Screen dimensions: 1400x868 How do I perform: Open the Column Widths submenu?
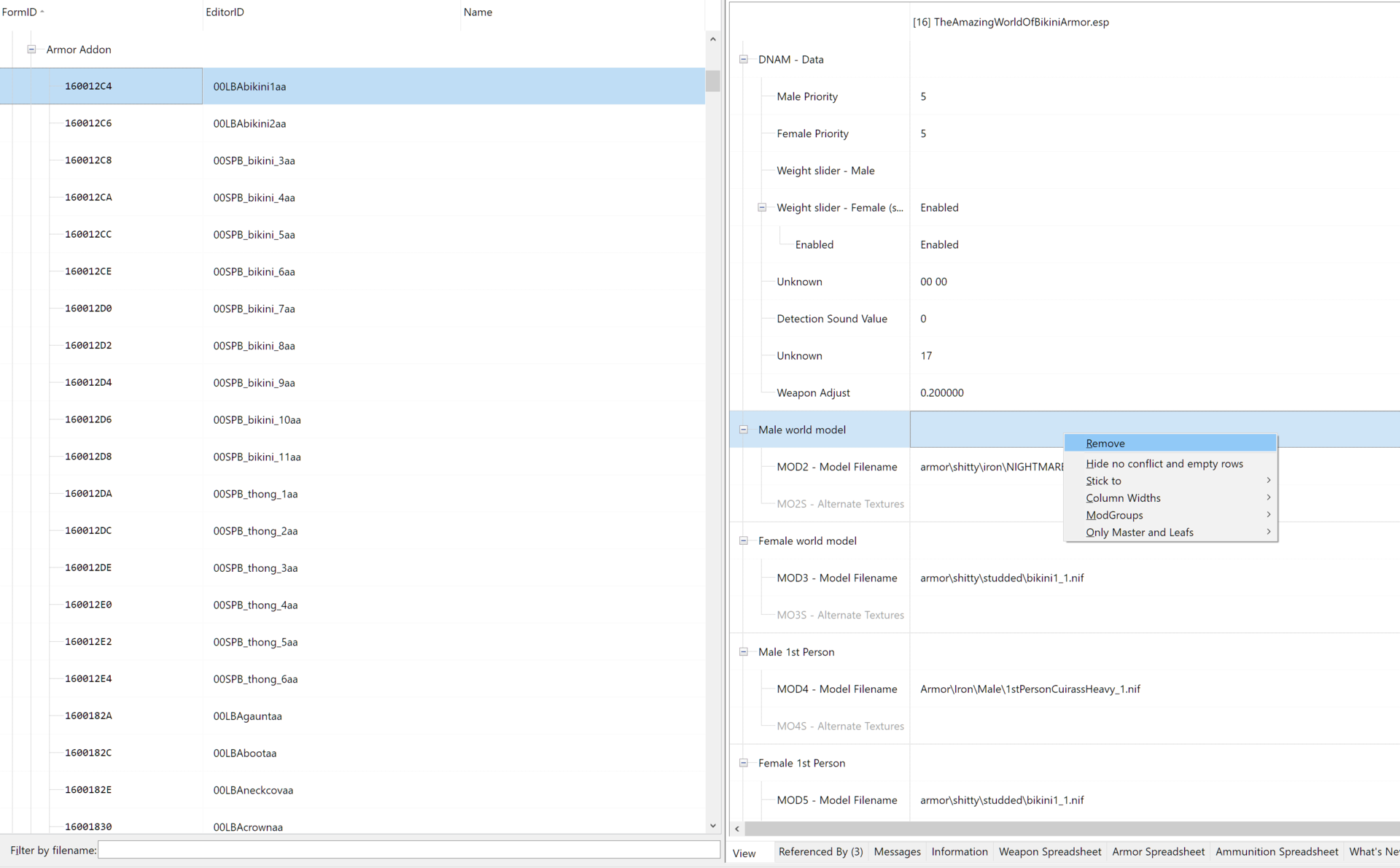[x=1170, y=498]
